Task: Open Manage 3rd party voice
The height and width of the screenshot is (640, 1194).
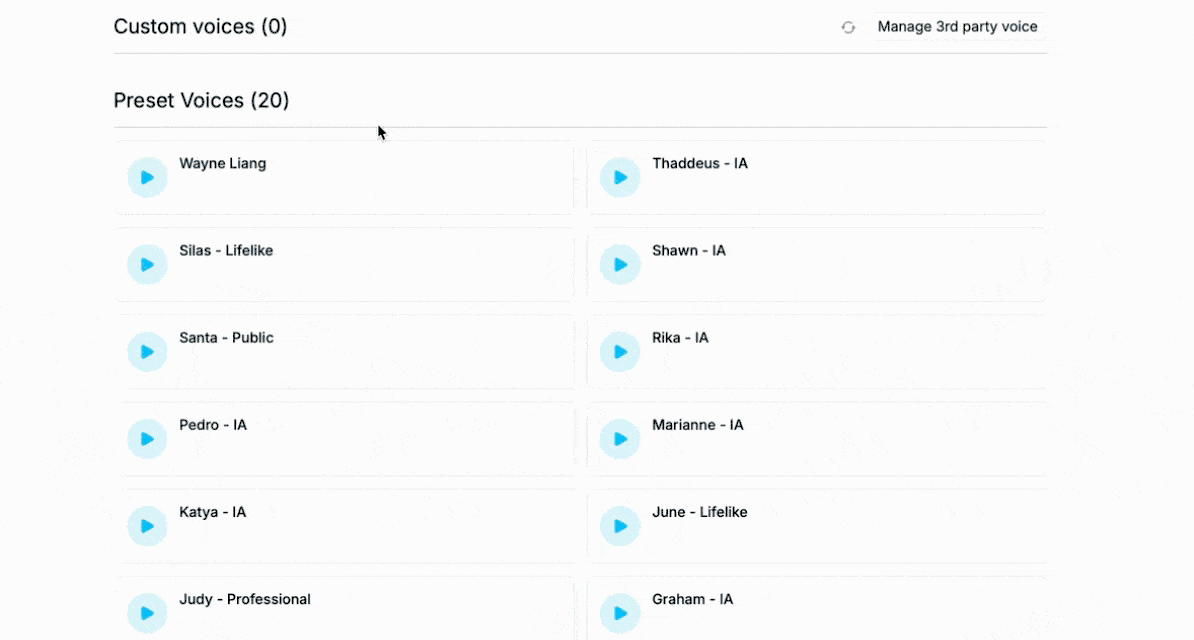Action: pos(957,27)
